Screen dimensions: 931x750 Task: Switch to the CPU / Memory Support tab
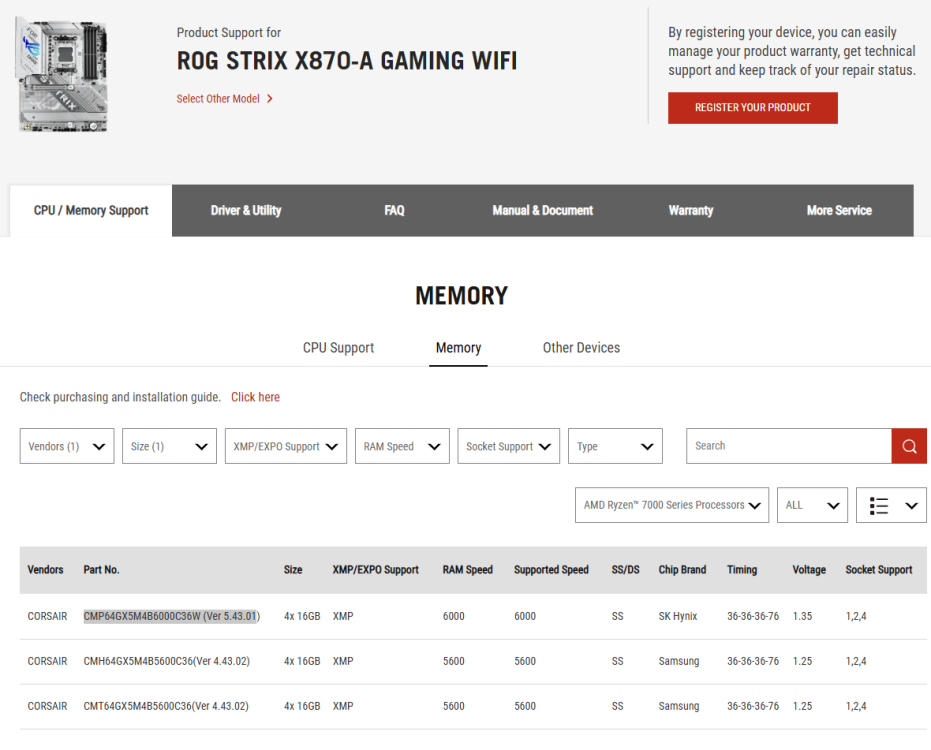[91, 211]
